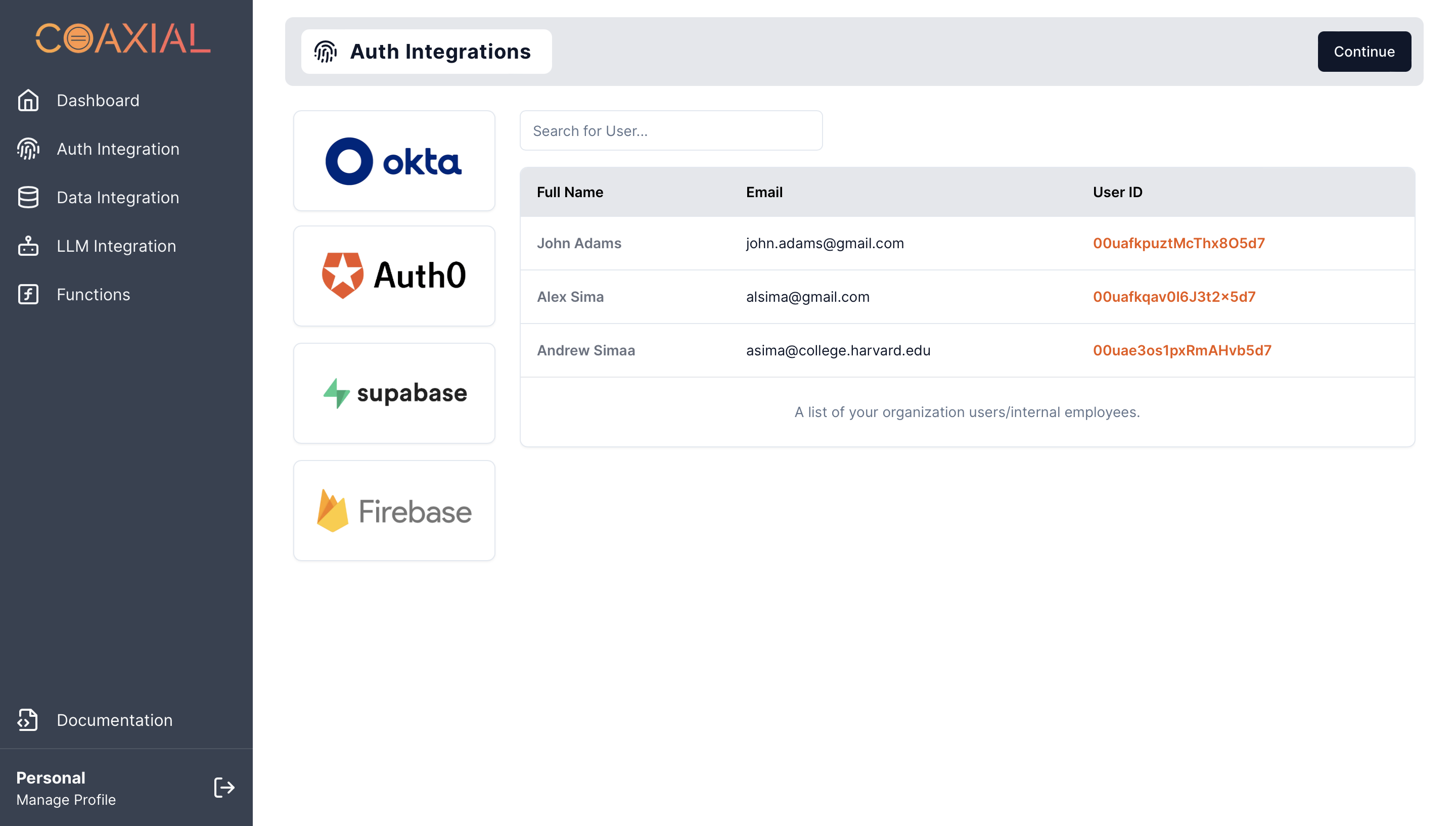Open the LLM Integration menu item
Viewport: 1456px width, 826px height.
[116, 246]
